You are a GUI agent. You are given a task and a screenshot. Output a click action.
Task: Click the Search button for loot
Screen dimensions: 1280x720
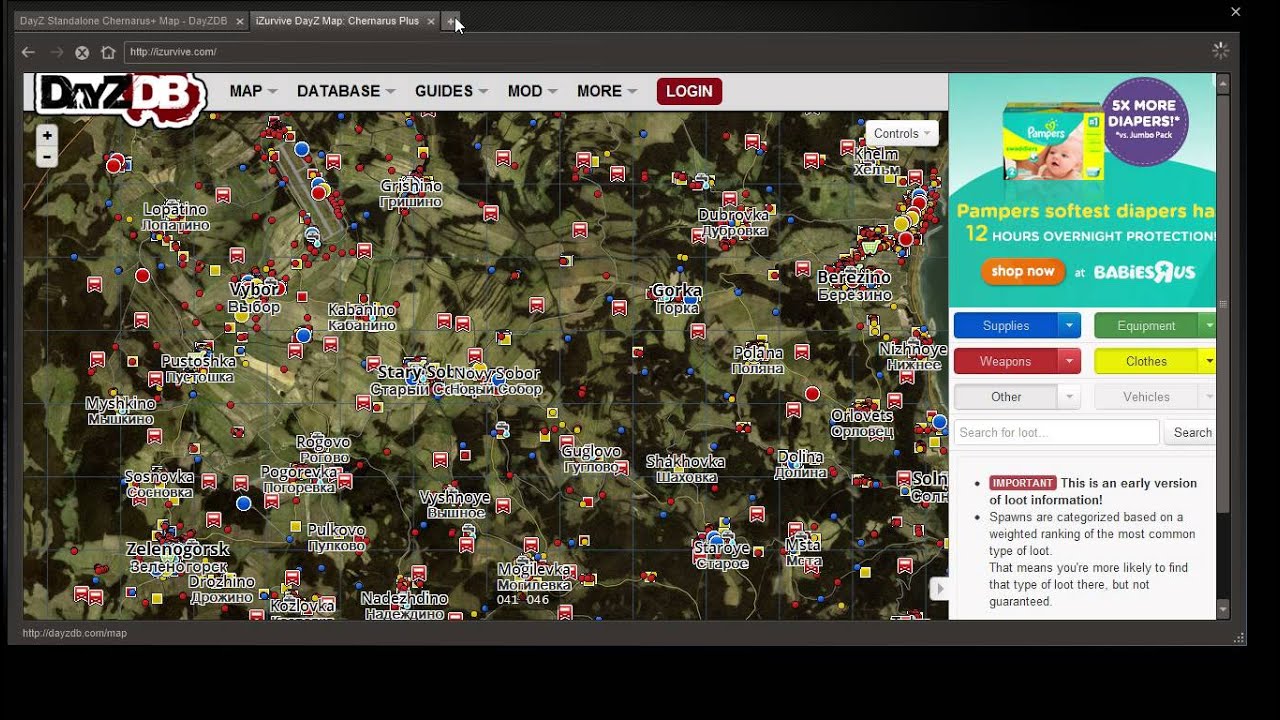coord(1192,432)
